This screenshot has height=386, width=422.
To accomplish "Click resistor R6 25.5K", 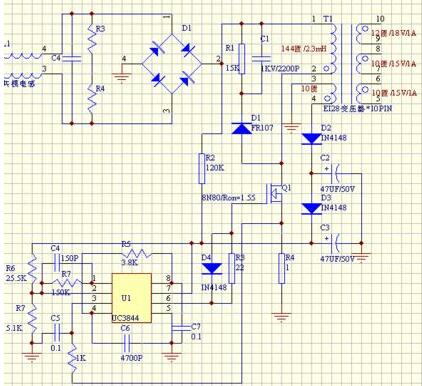I will [32, 269].
